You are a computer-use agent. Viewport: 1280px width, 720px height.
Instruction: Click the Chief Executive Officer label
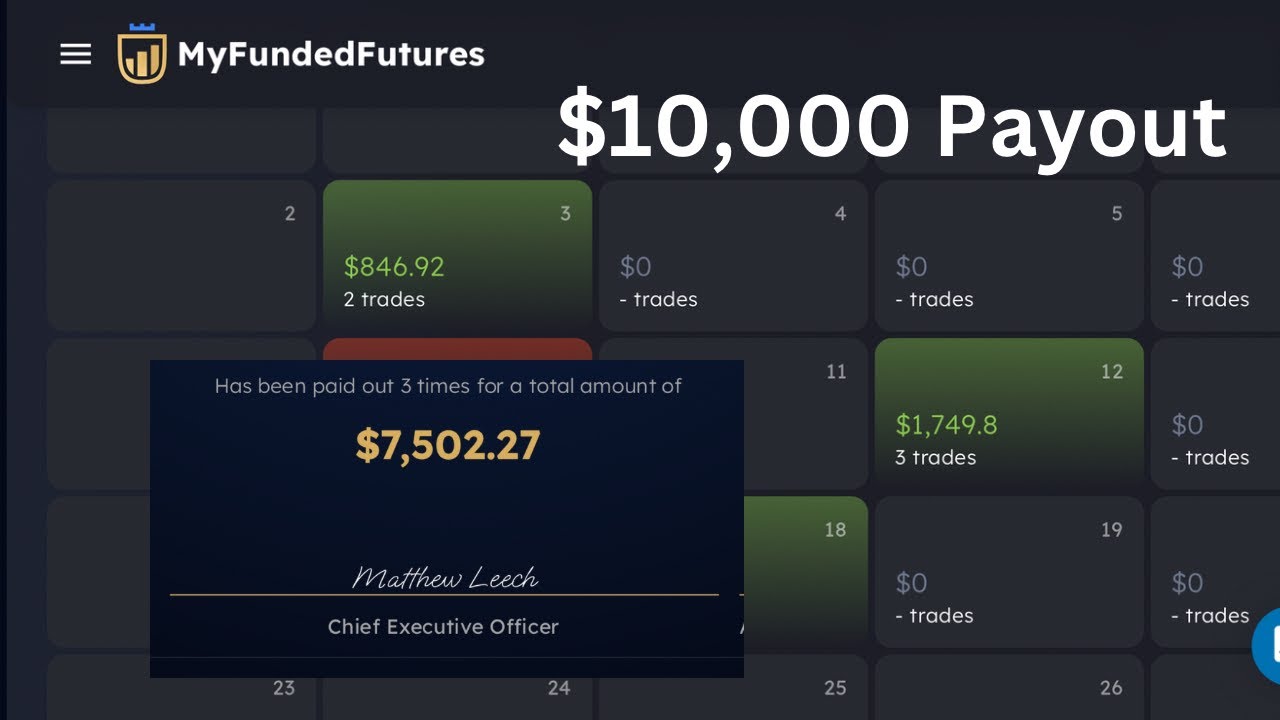pos(443,627)
